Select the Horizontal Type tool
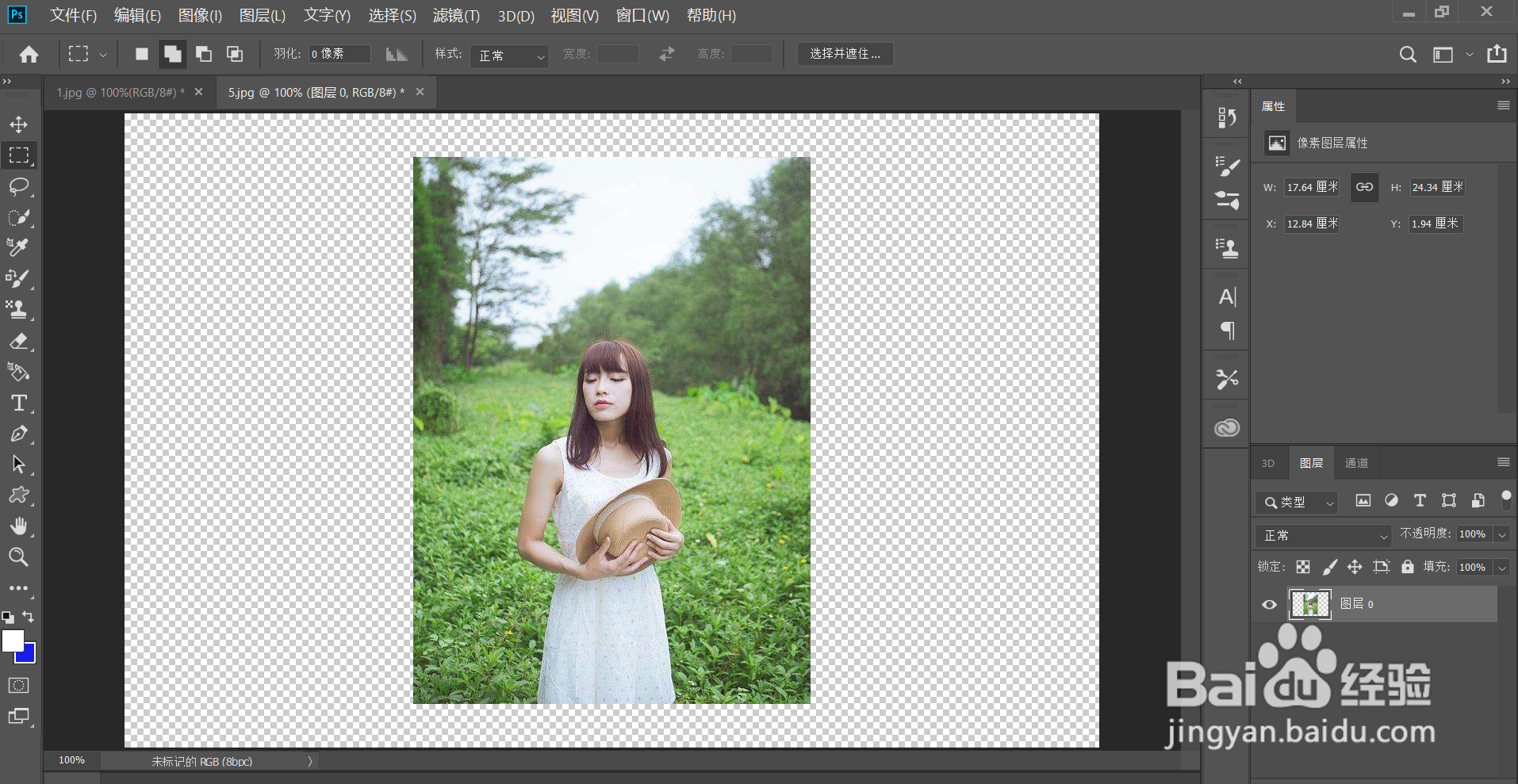 (x=18, y=403)
